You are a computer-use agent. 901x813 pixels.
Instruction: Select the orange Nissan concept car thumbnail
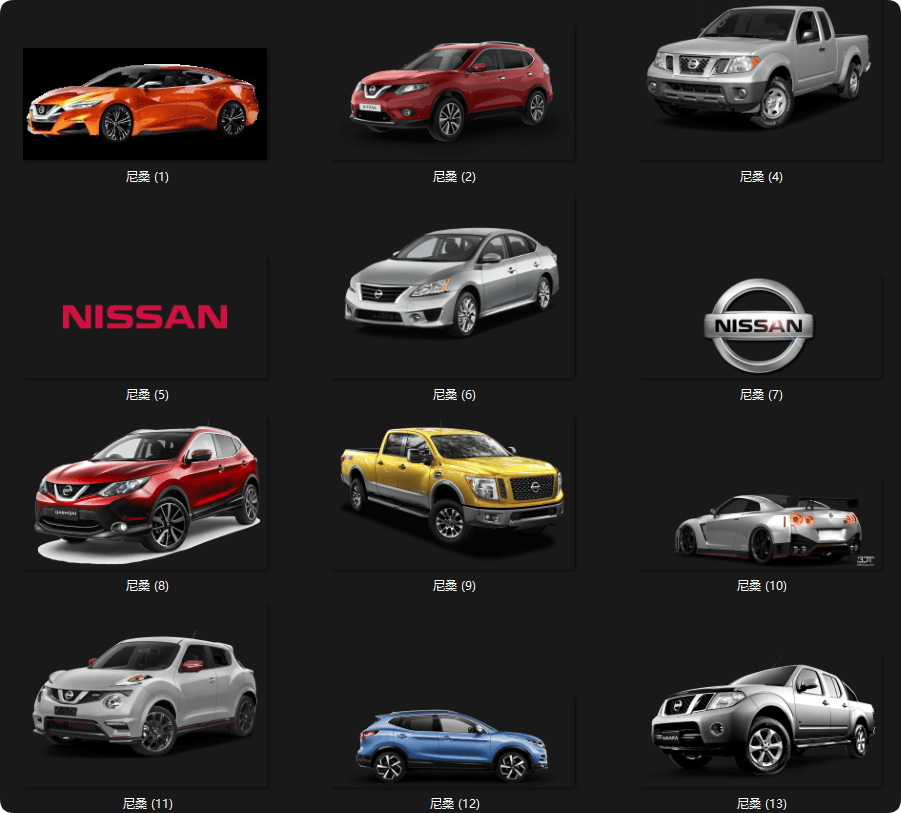pos(145,103)
